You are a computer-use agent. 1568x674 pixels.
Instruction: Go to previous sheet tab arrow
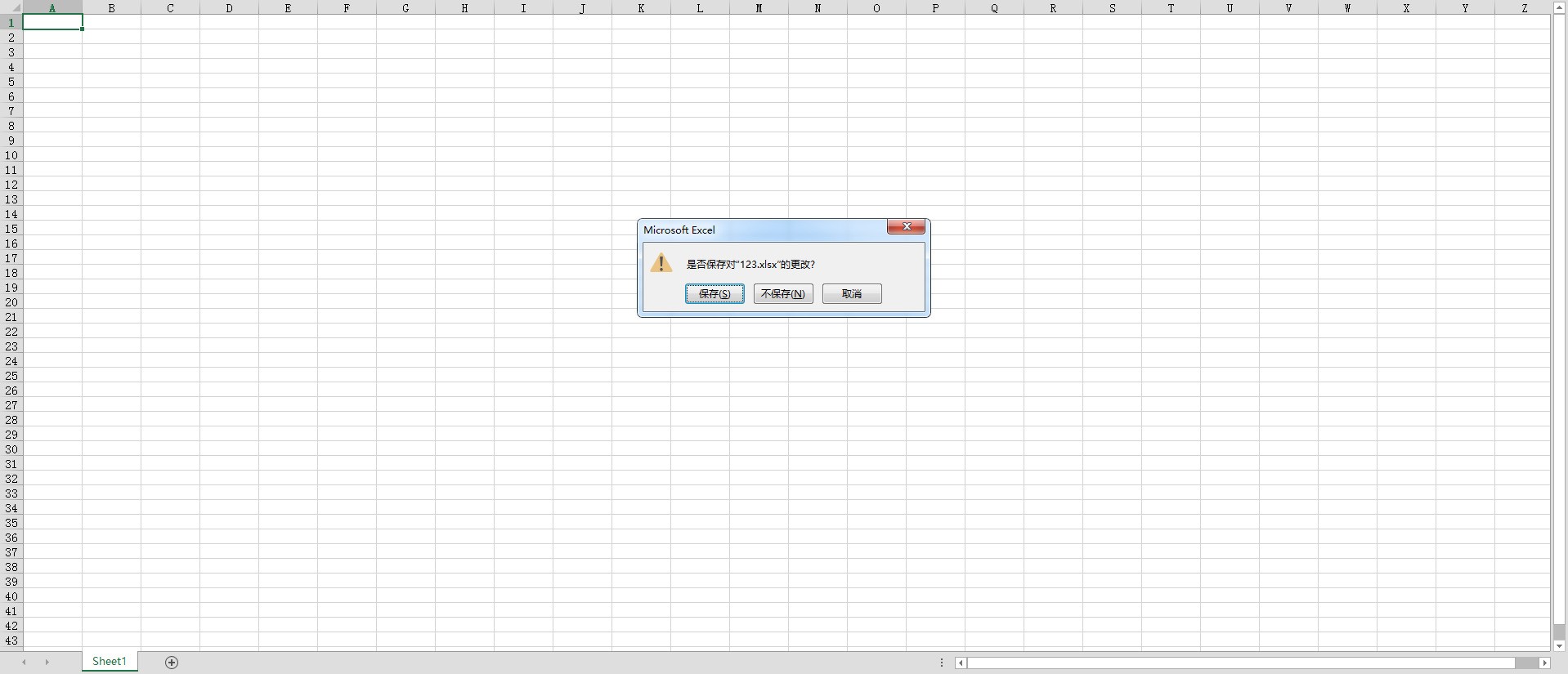(x=25, y=663)
